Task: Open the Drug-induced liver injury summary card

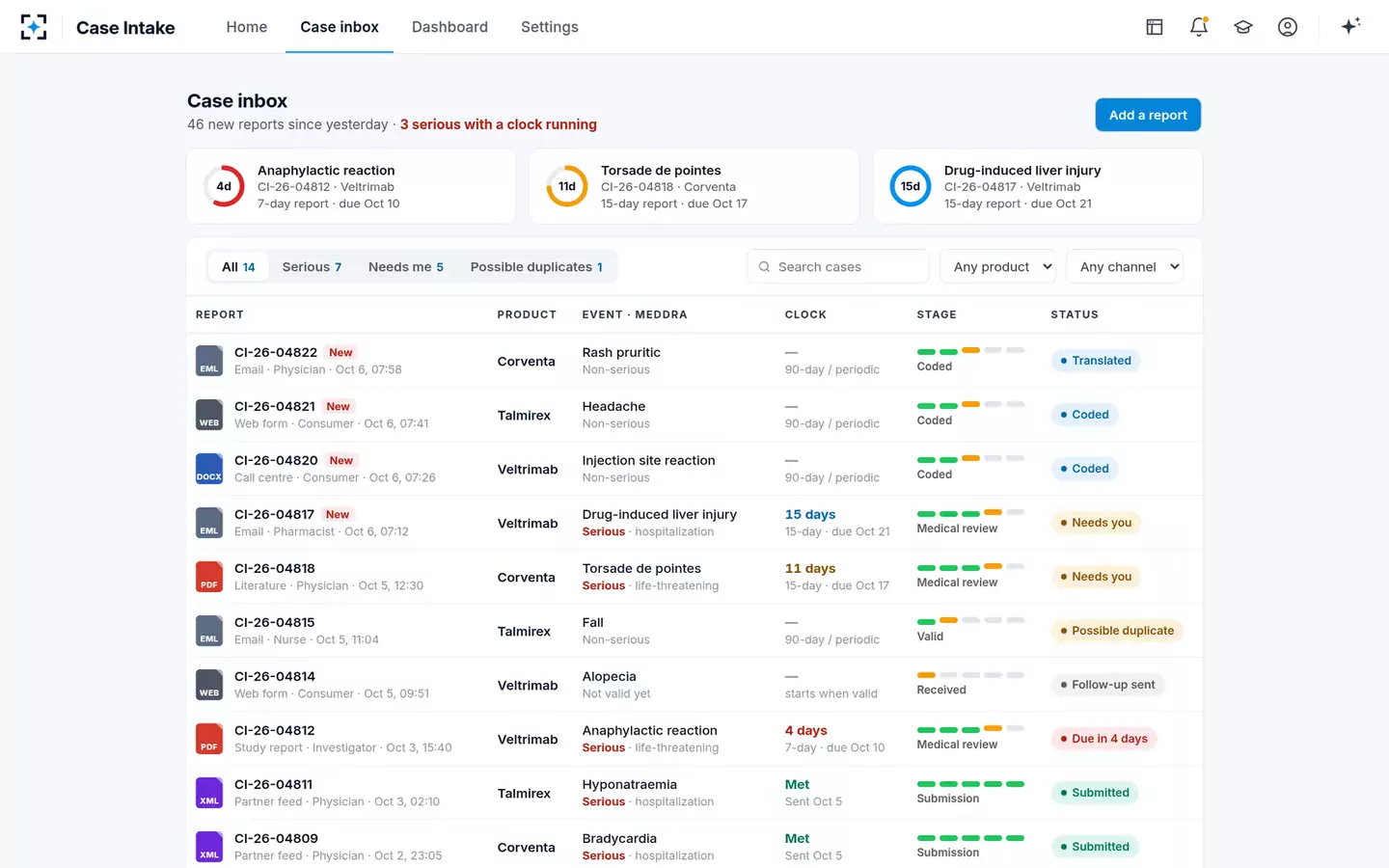Action: pyautogui.click(x=1038, y=186)
